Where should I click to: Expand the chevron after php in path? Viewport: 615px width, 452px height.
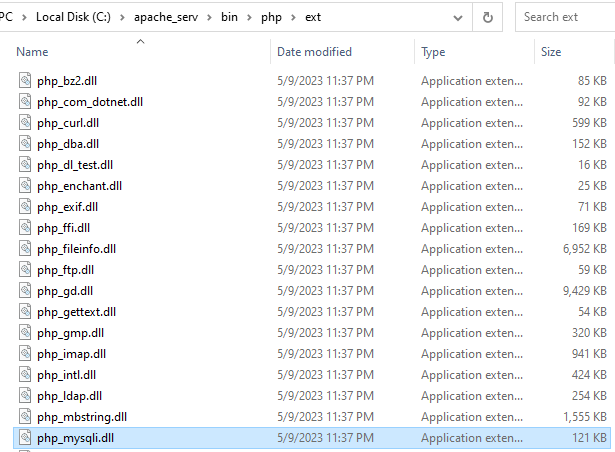(x=293, y=18)
